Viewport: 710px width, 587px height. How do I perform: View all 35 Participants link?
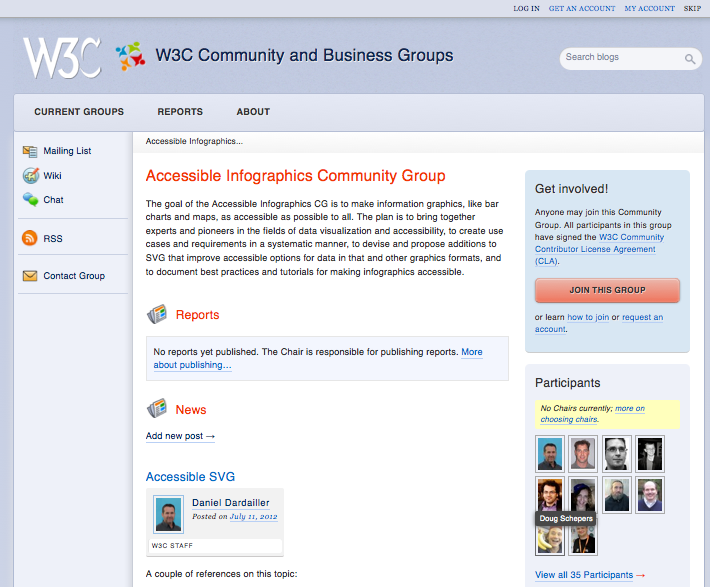click(x=589, y=575)
